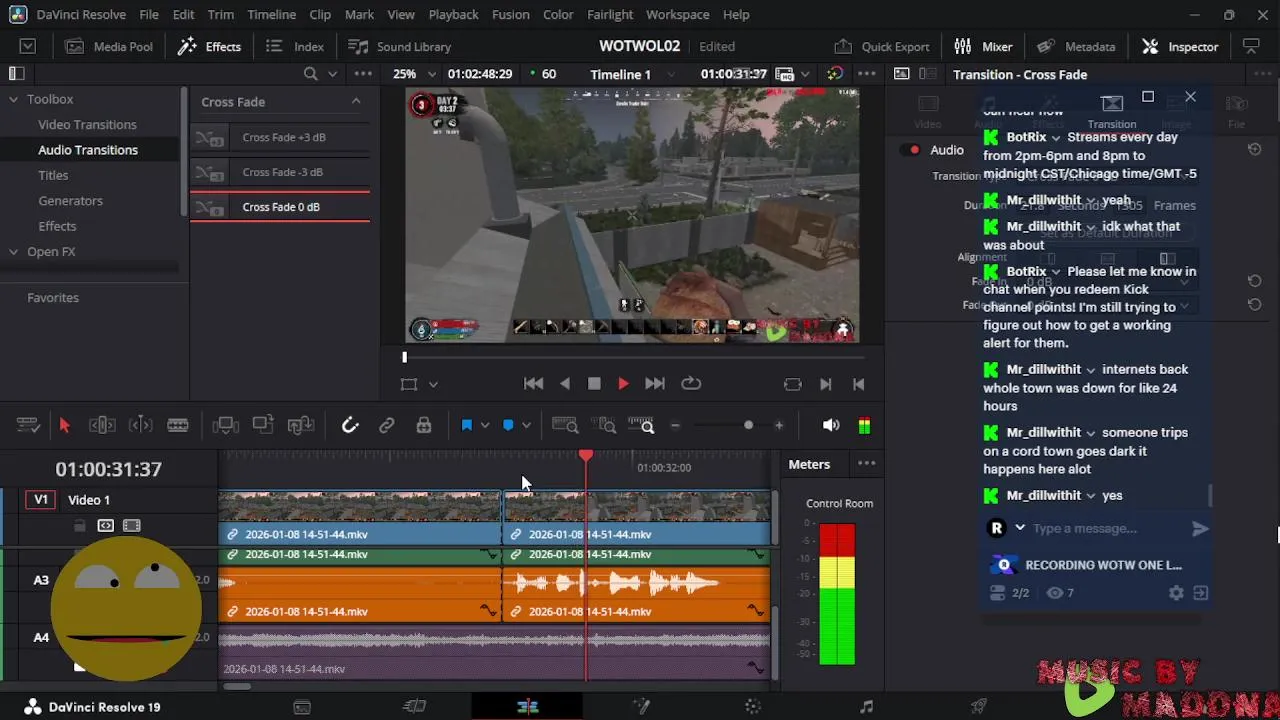Expand the Open FX section
1280x720 pixels.
click(14, 252)
